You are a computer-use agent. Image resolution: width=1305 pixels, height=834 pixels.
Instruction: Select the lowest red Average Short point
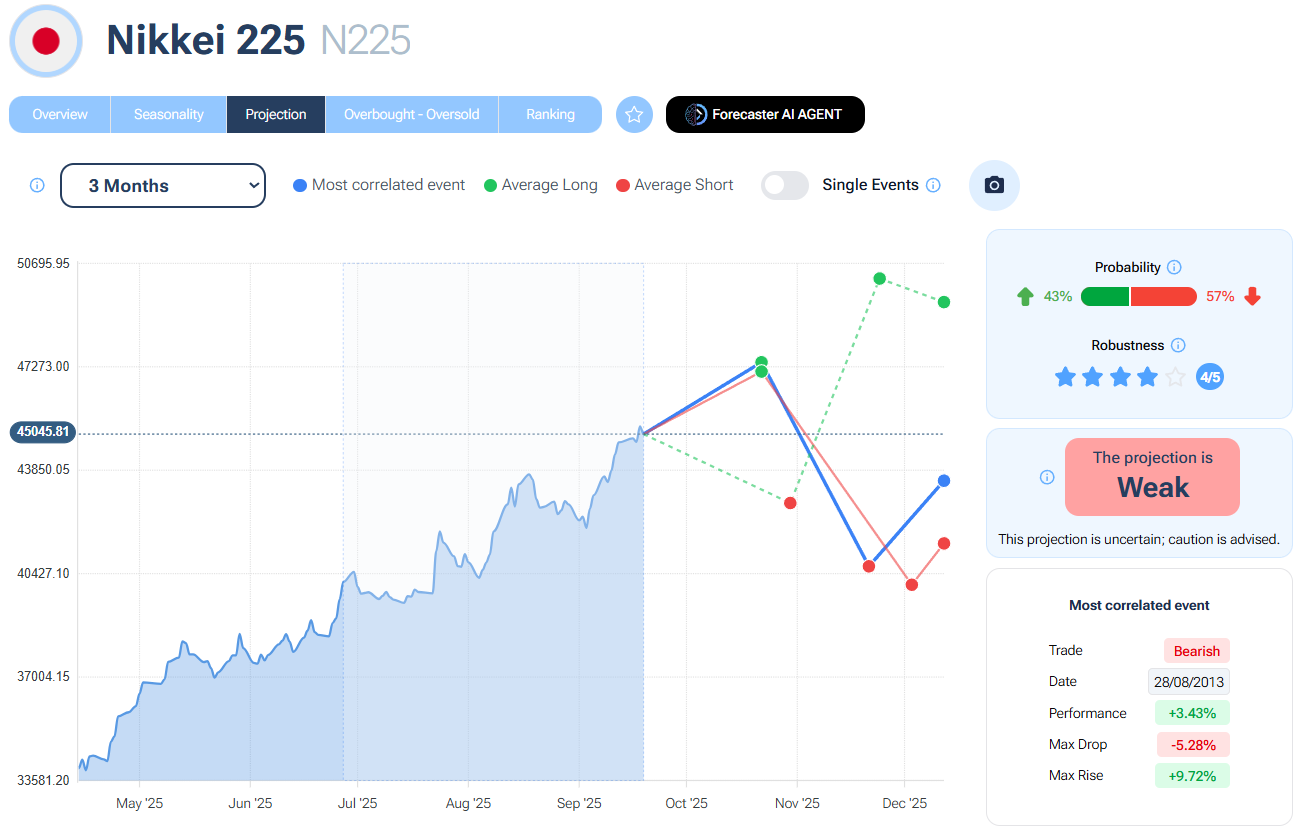pos(912,585)
